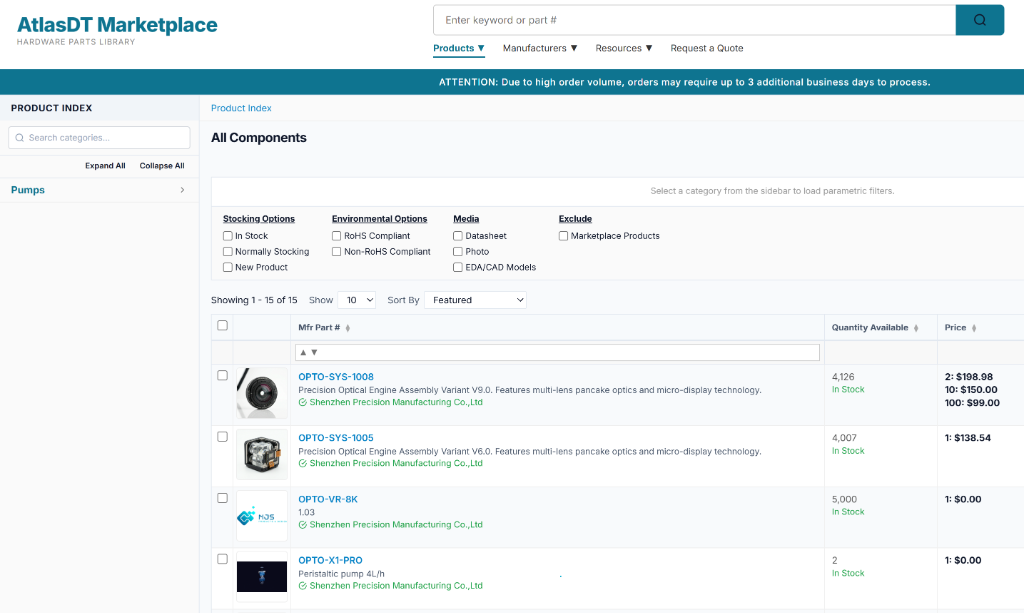Check EDA/CAD Models filter
1024x613 pixels.
[458, 267]
